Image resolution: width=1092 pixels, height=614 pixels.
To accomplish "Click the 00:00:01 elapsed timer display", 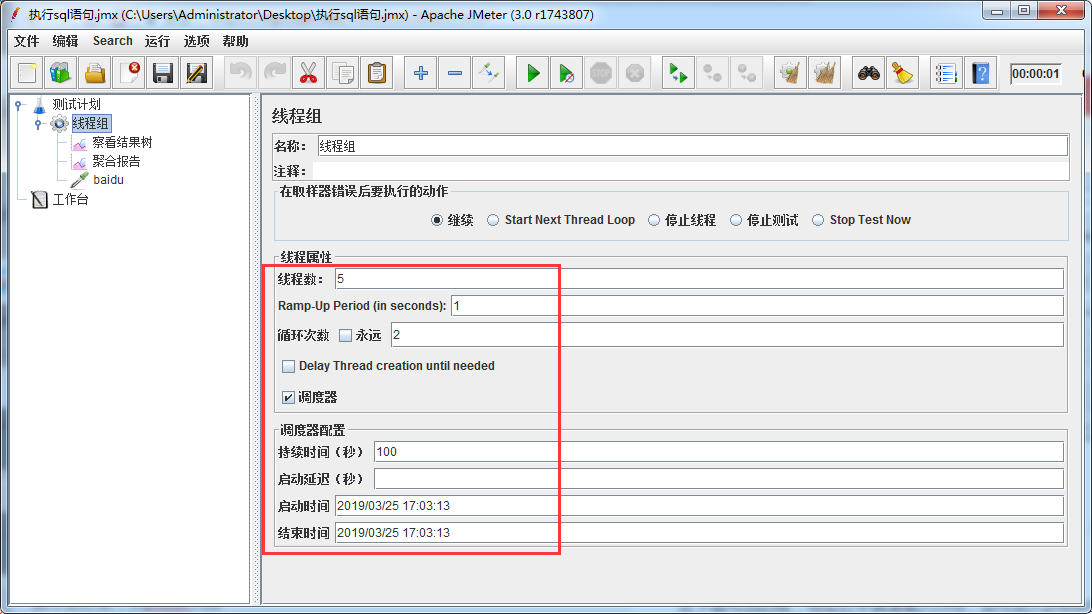I will coord(1036,74).
